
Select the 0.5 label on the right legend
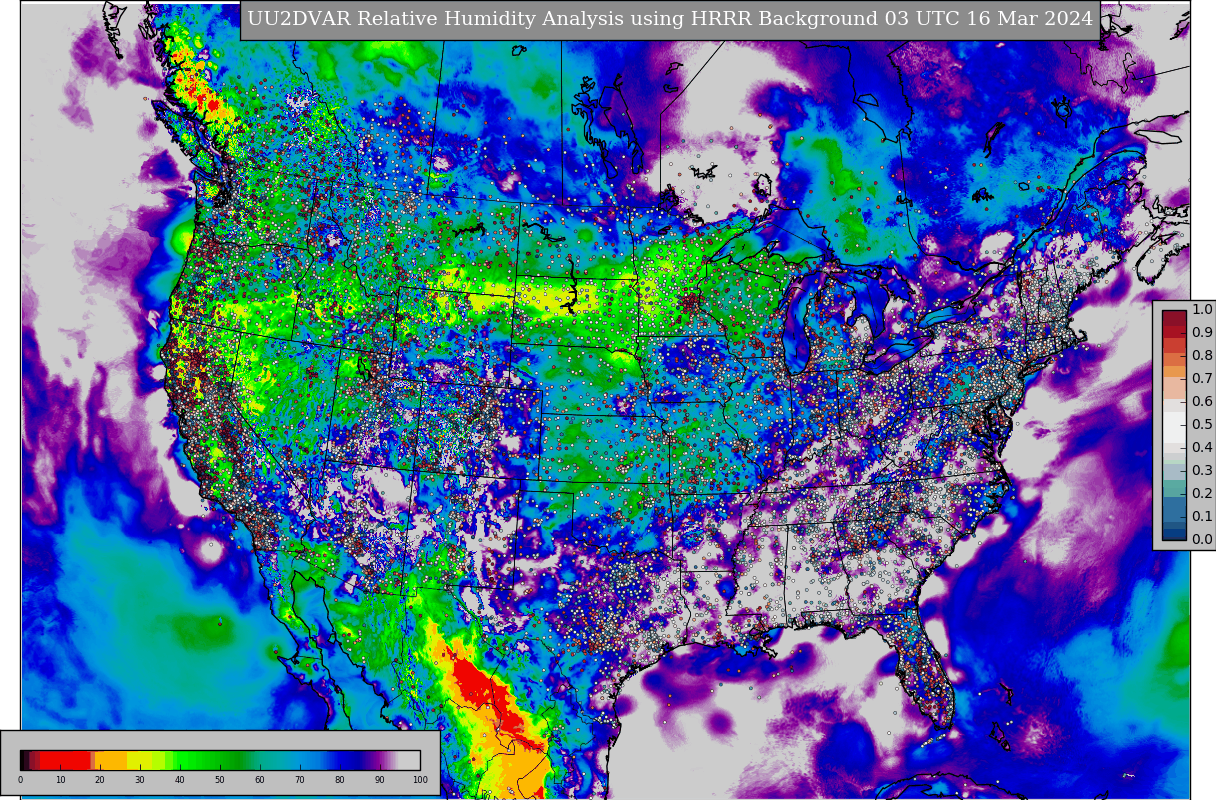click(1201, 425)
